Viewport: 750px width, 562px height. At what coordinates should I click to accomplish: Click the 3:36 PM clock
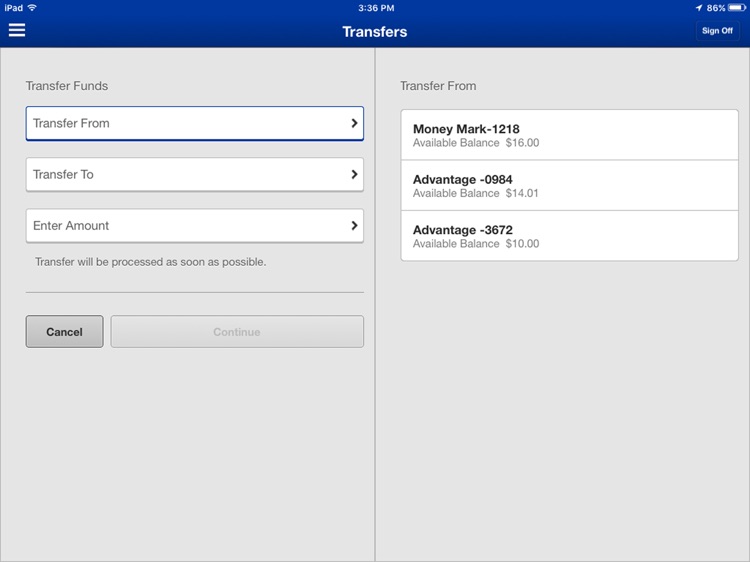tap(376, 8)
